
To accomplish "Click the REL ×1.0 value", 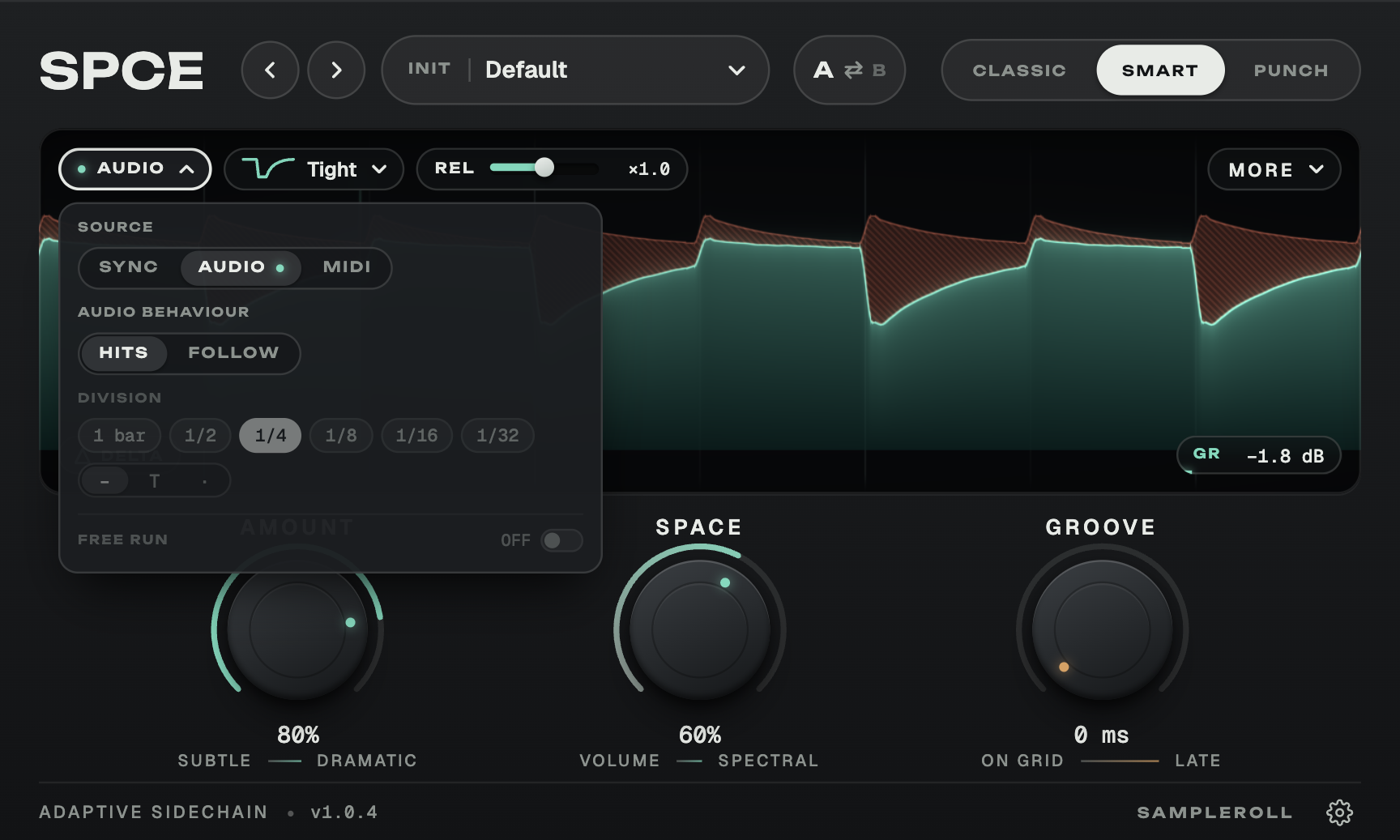I will pos(649,169).
